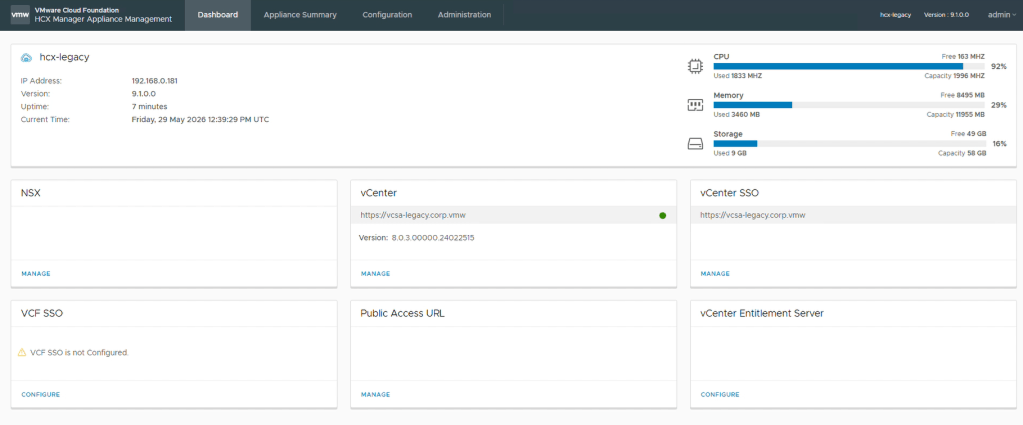1023x425 pixels.
Task: Click the Free 8495 MB memory label
Action: [964, 95]
